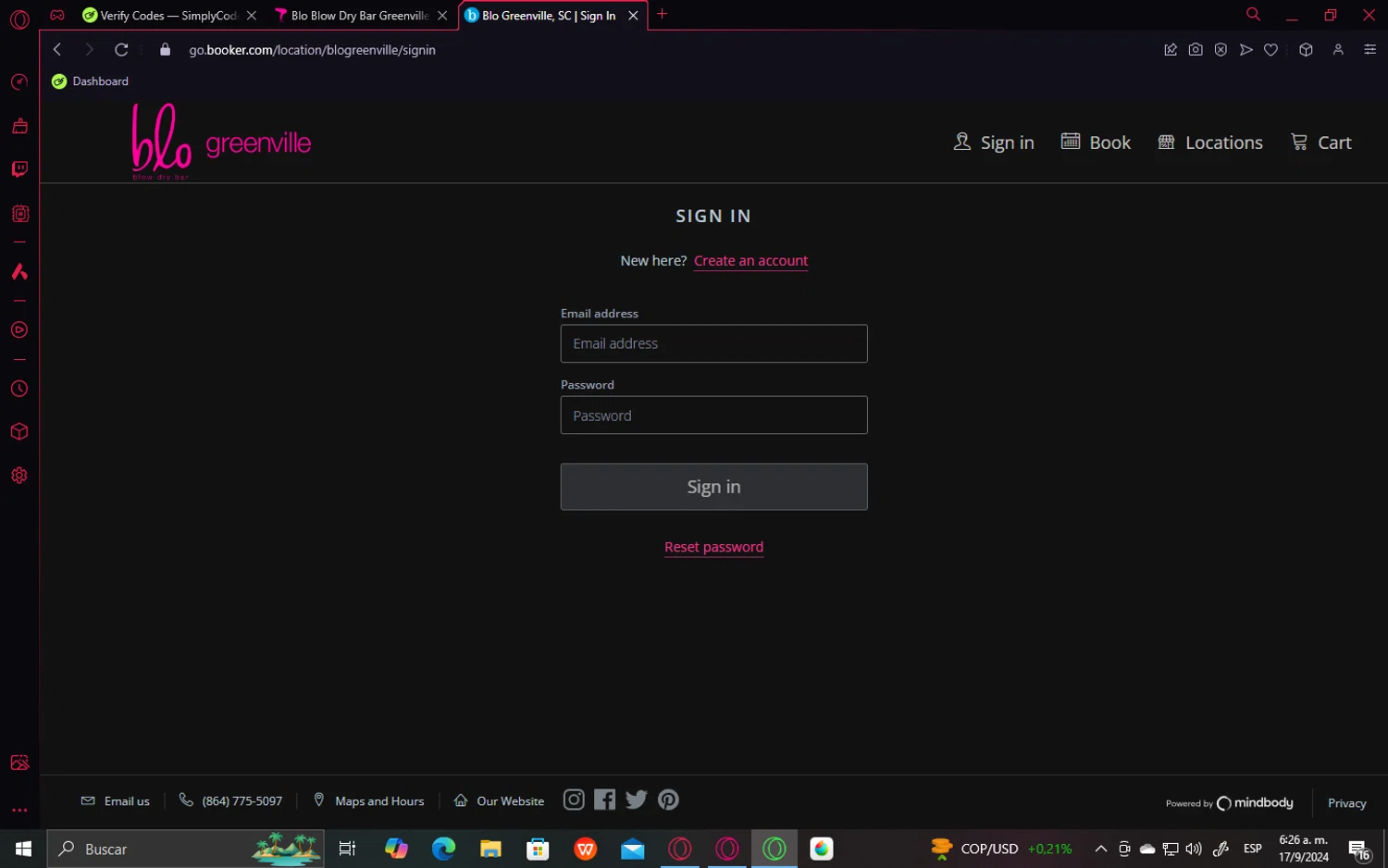Open Our Website footer link
The image size is (1388, 868).
tap(499, 801)
